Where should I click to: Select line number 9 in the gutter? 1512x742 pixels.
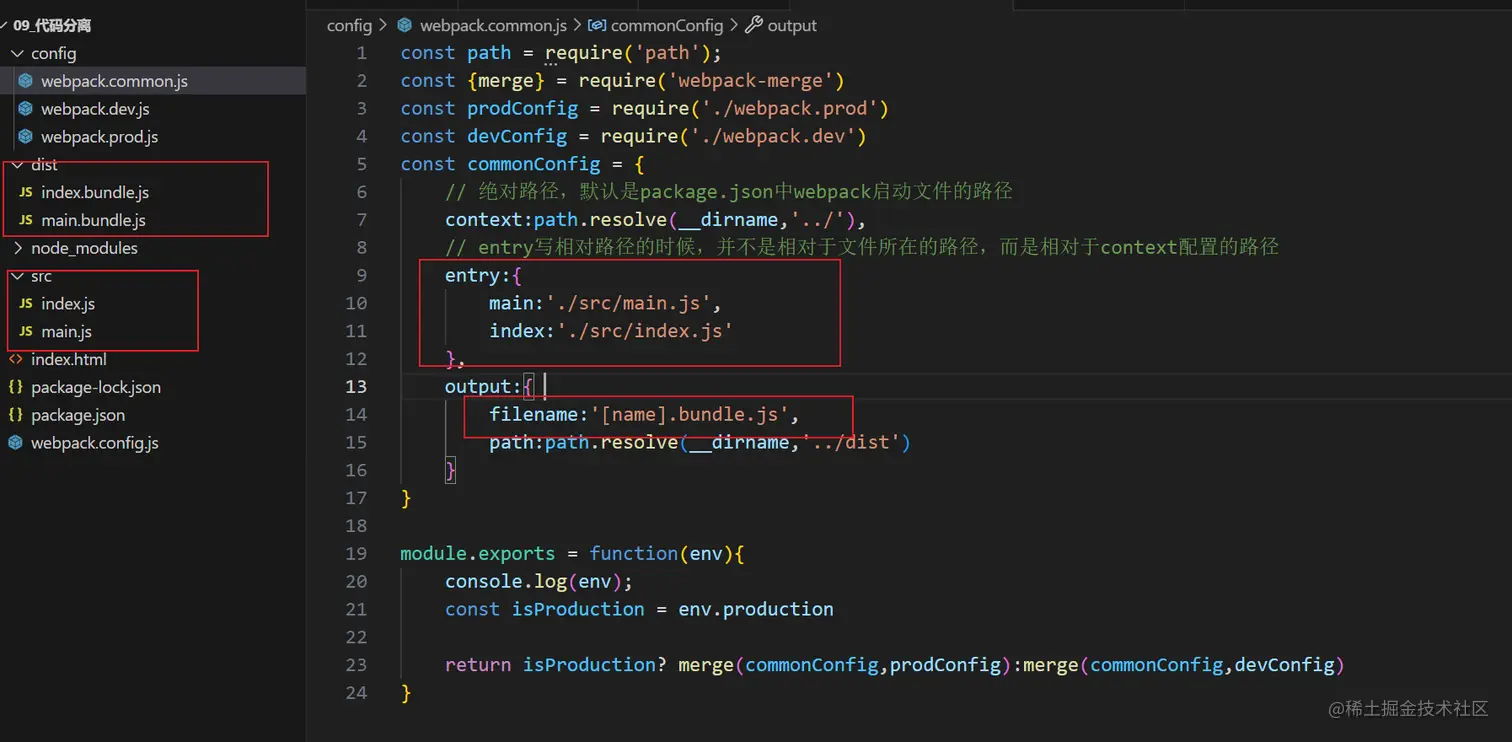pos(361,275)
